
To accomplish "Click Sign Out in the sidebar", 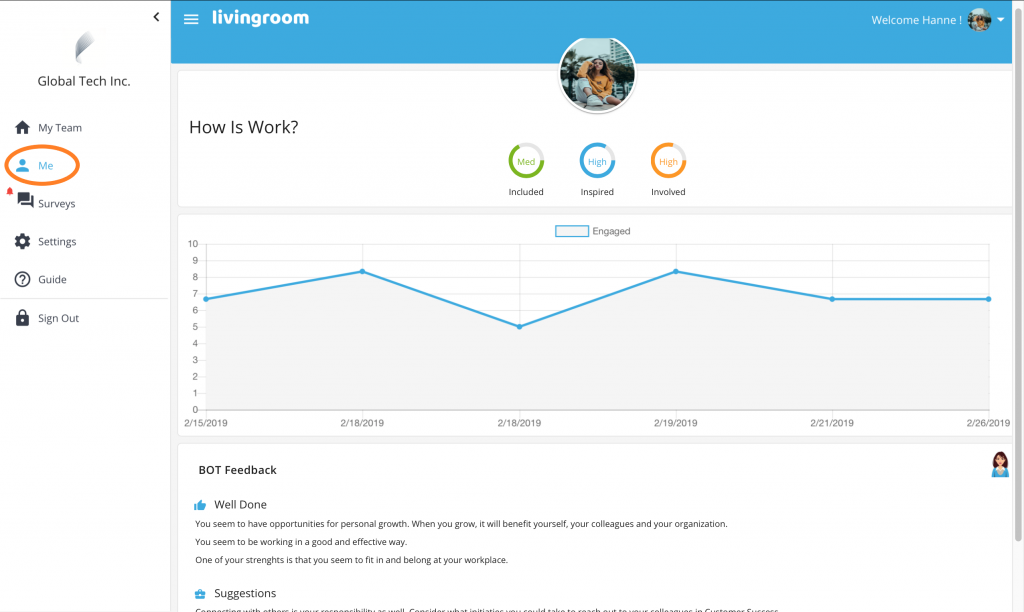I will (x=58, y=318).
